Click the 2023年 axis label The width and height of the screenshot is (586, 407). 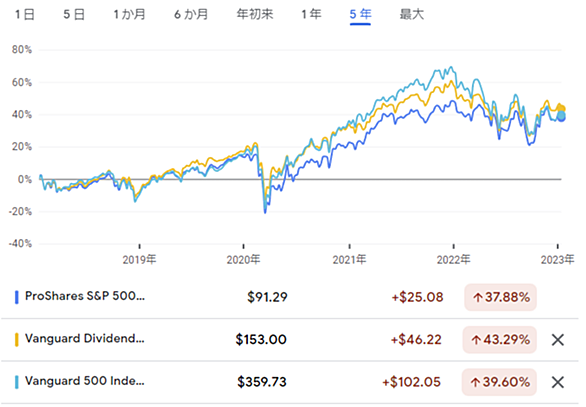click(x=557, y=259)
